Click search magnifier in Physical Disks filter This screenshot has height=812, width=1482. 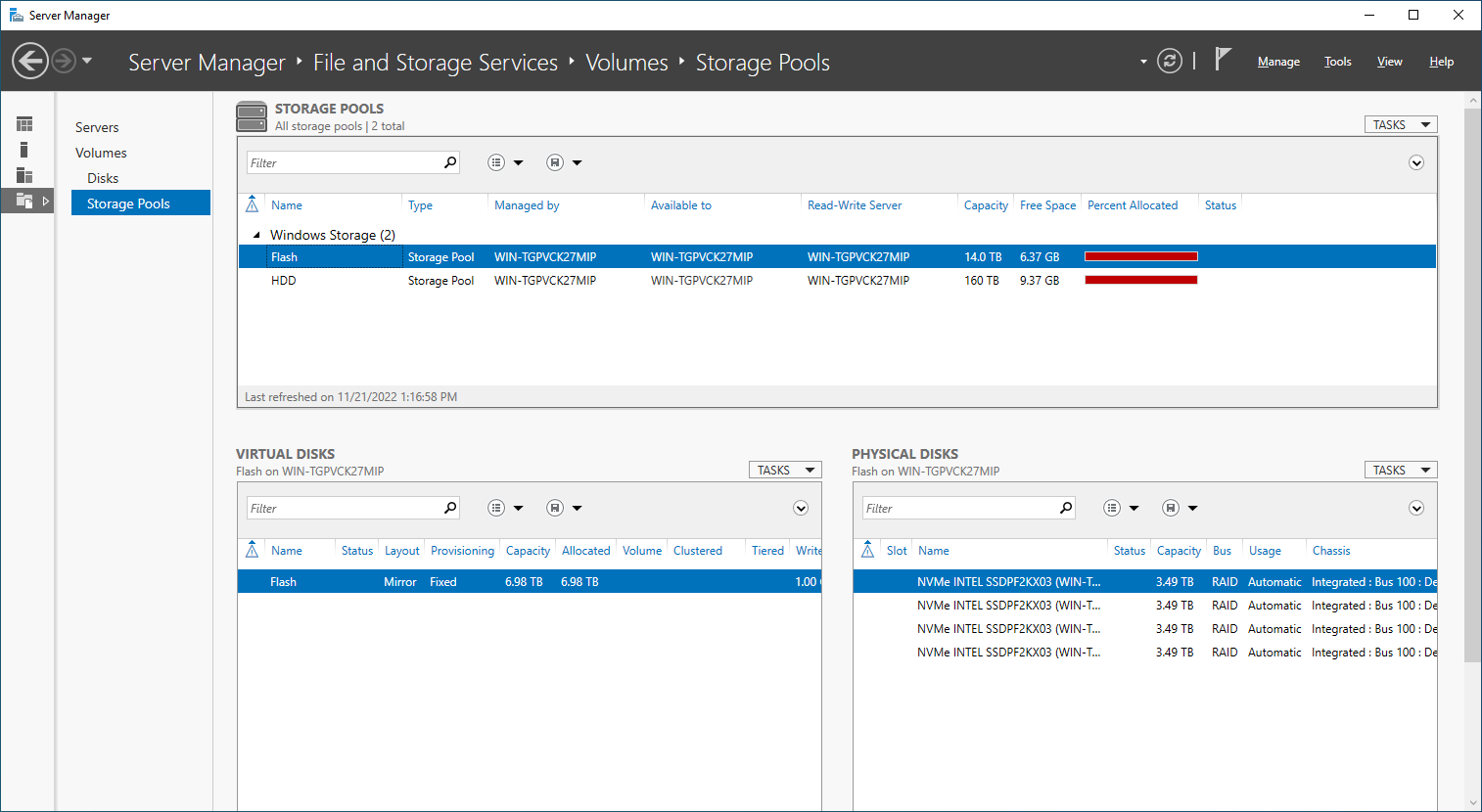click(1066, 508)
